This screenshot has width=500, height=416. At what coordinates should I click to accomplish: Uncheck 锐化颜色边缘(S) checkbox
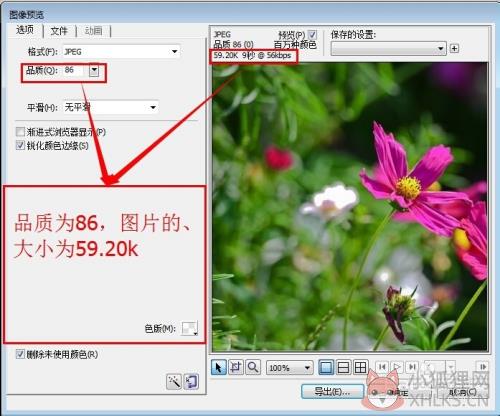point(20,145)
